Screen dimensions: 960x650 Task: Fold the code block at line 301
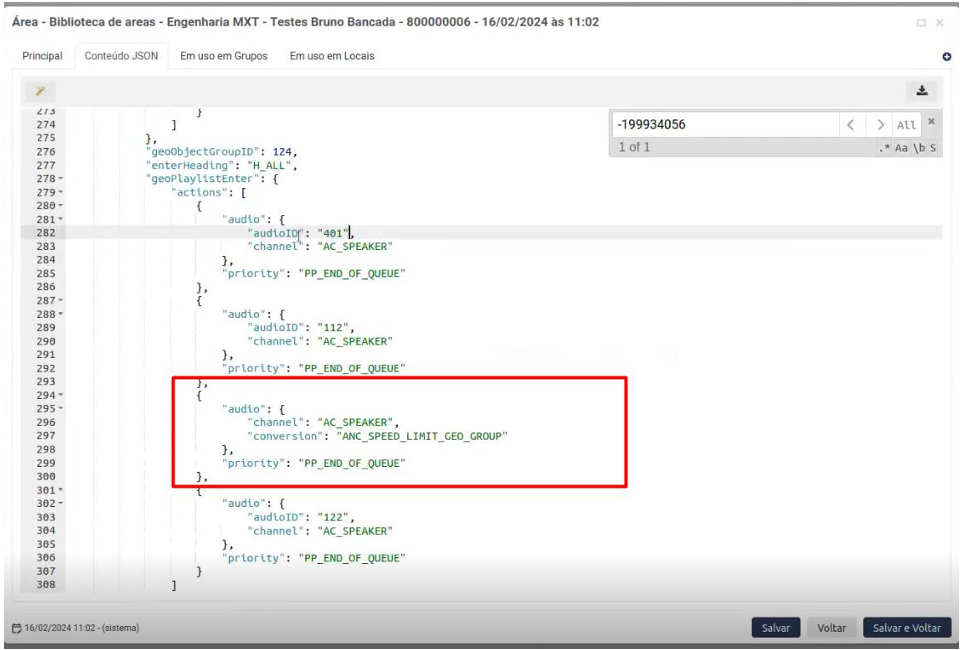pyautogui.click(x=62, y=490)
